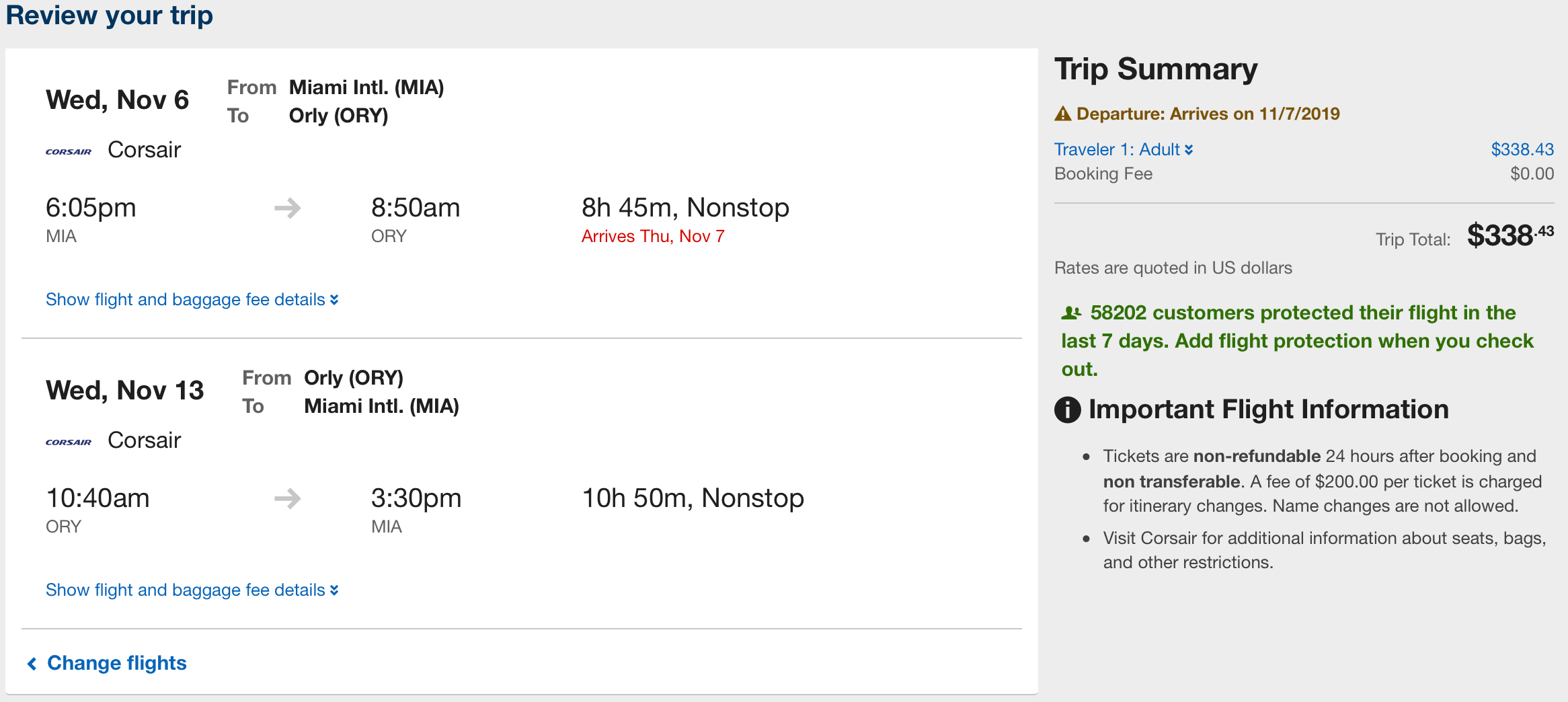The width and height of the screenshot is (1568, 702).
Task: Click the Departure: Arrives on 11/7/2019 warning text
Action: coord(1208,114)
